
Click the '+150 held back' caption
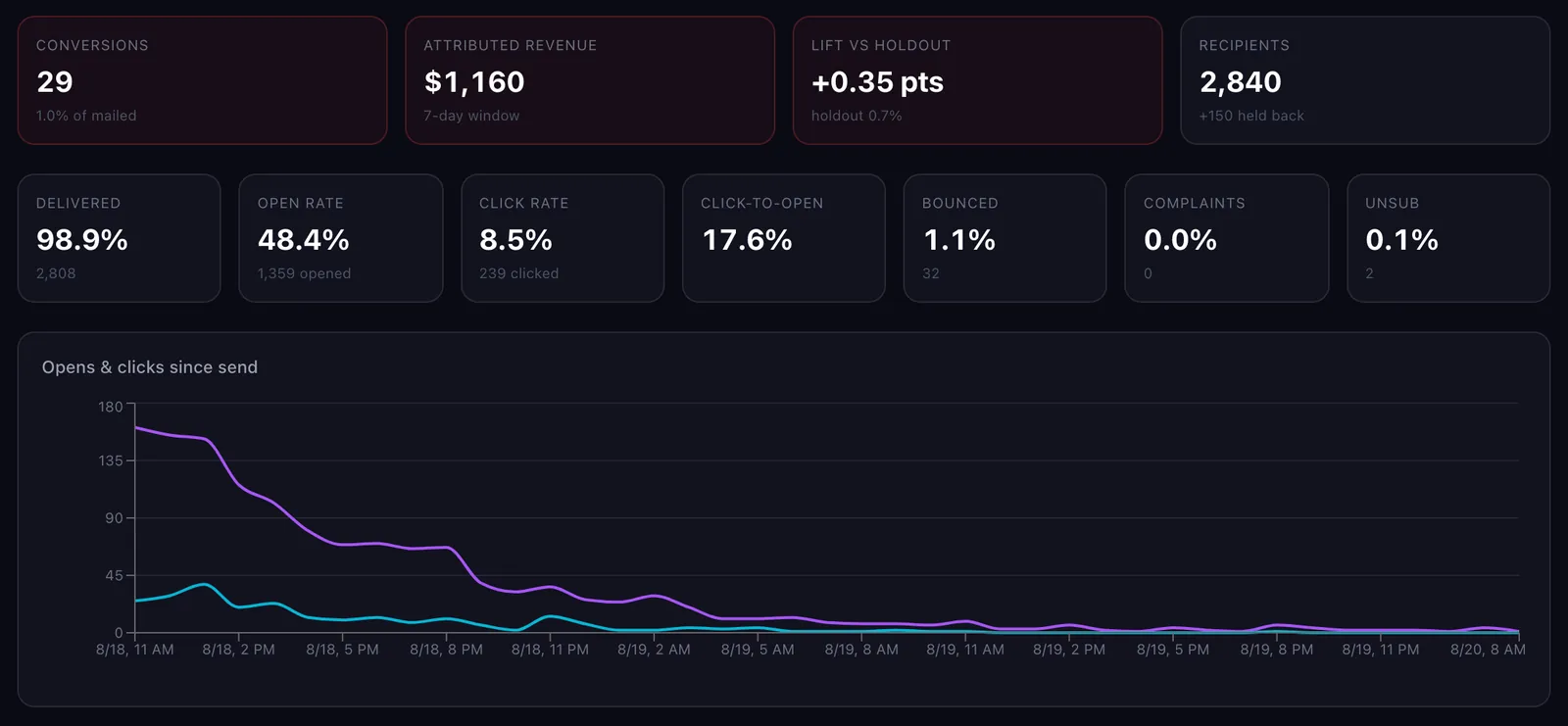click(1251, 116)
